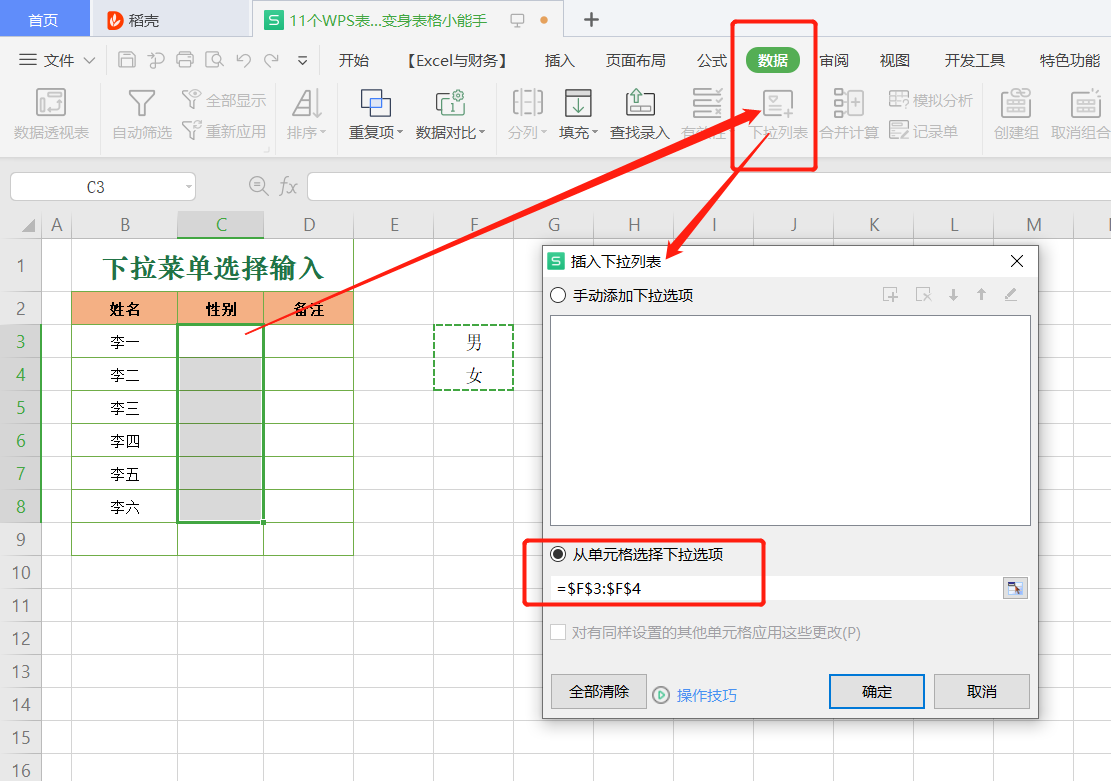Click cell F3 containing 男
This screenshot has height=781, width=1111.
point(473,342)
